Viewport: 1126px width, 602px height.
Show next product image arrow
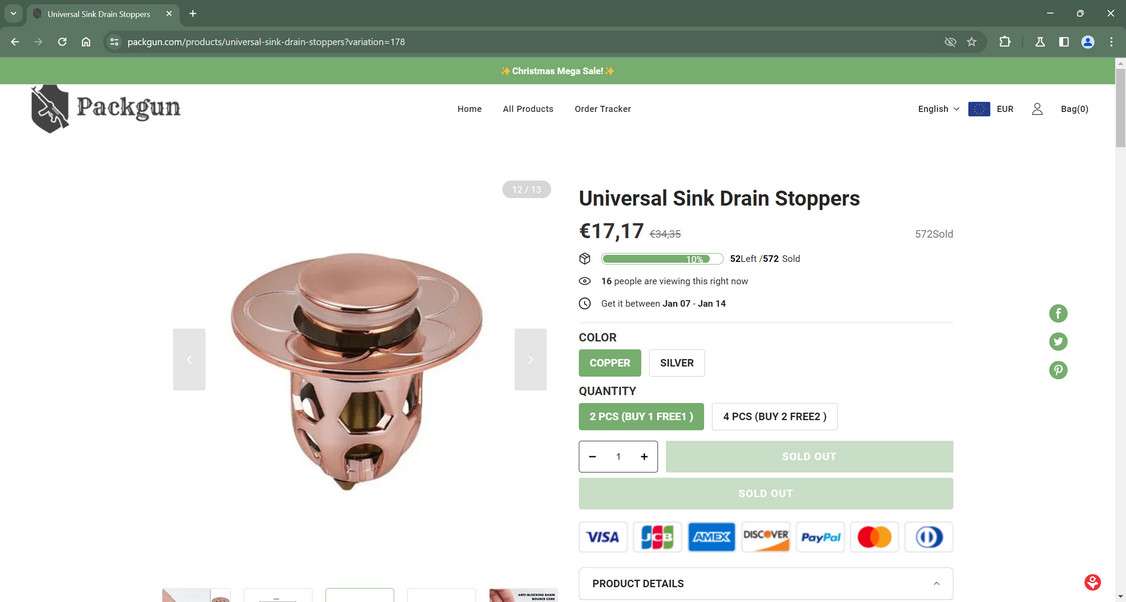(531, 359)
